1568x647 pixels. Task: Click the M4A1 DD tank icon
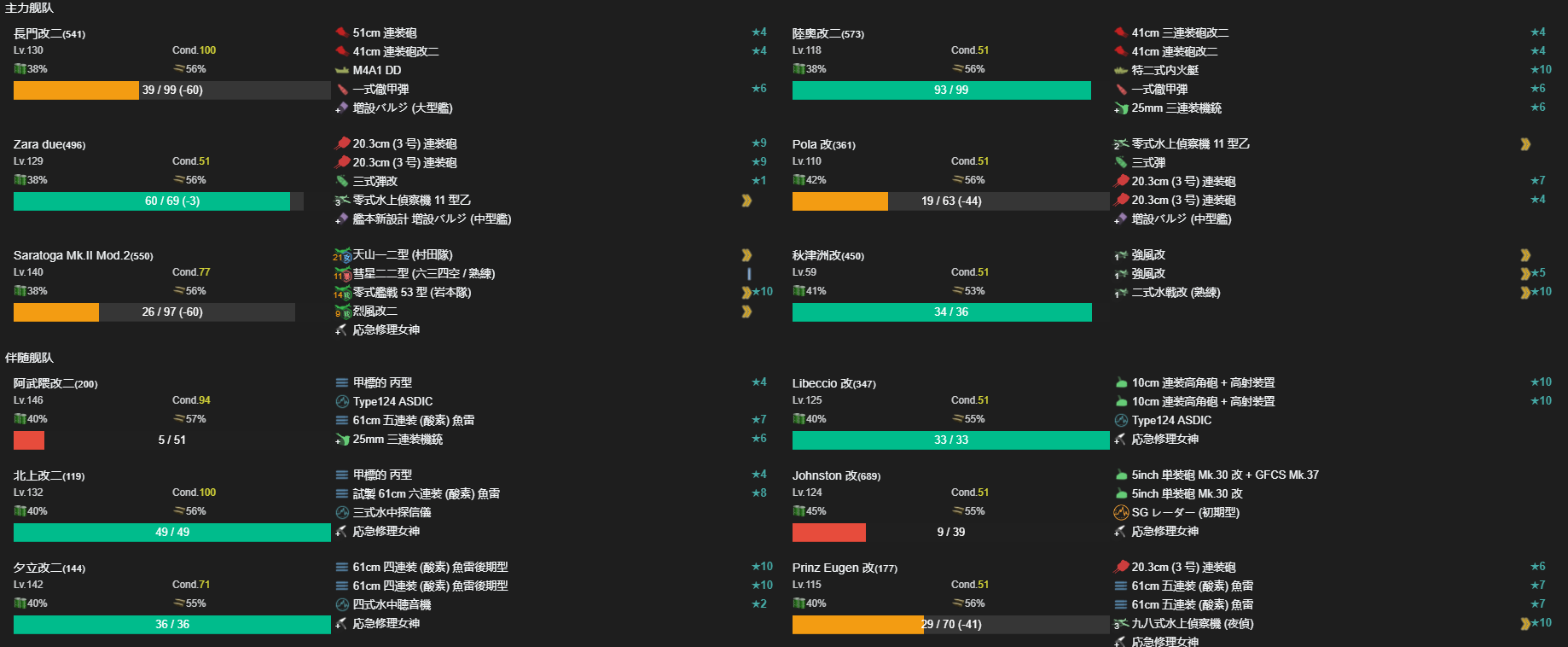[x=342, y=70]
